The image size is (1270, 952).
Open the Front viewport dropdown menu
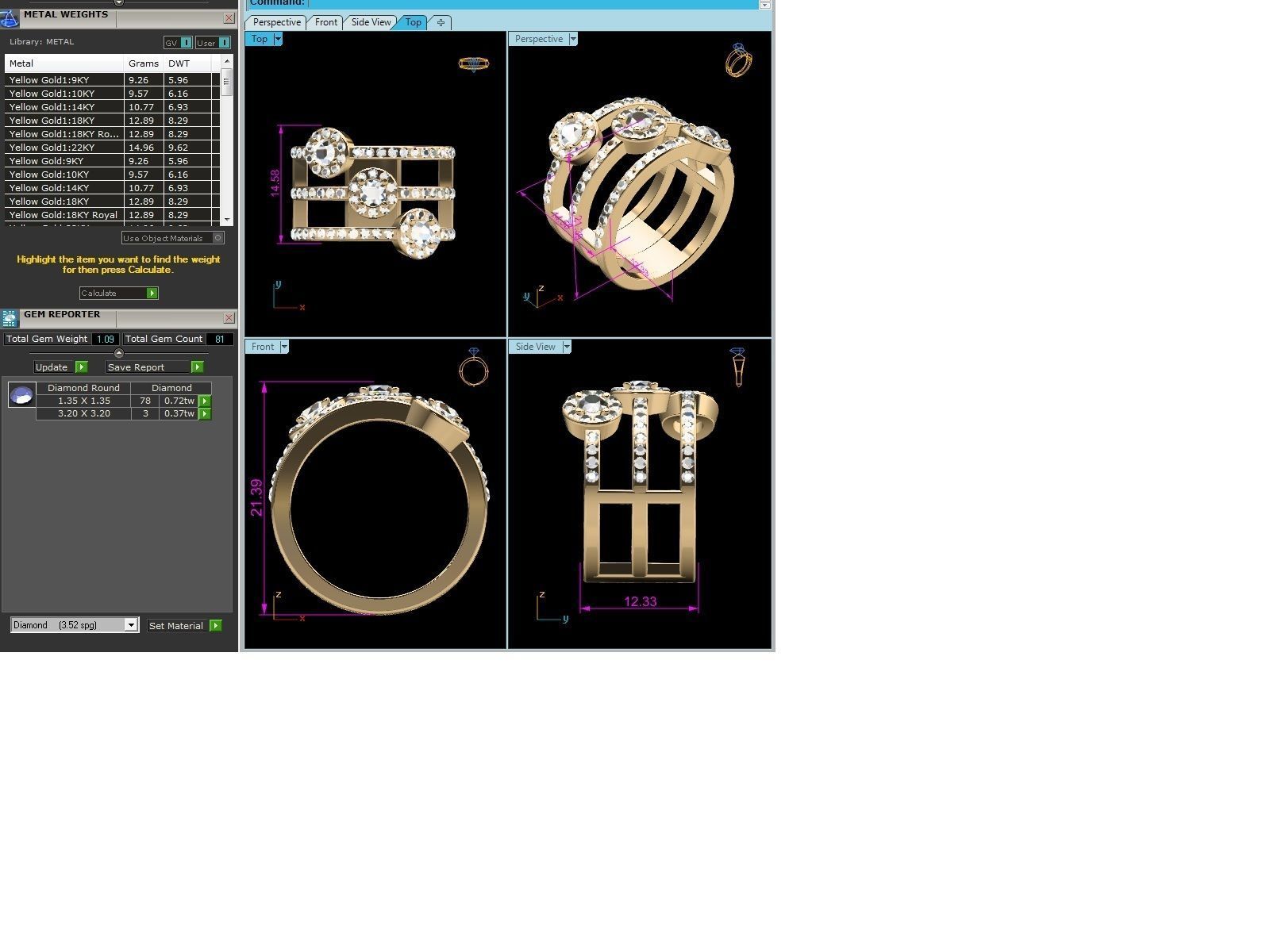[284, 347]
